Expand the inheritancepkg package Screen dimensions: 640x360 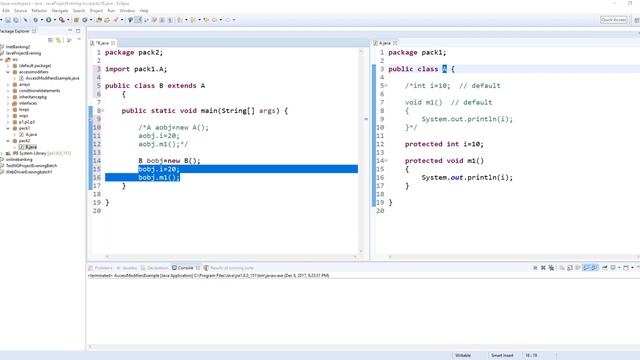pos(8,97)
